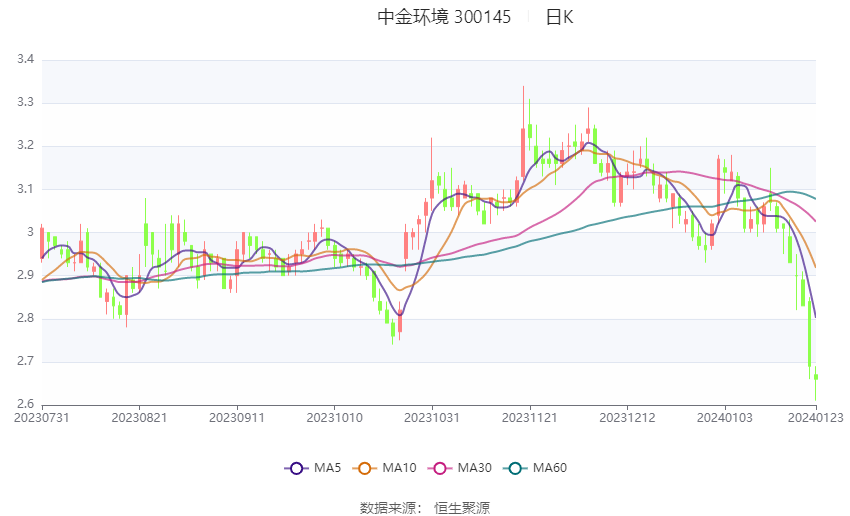Click the purple MA5 legend circle marker
Screen dimensions: 850x516
295,467
